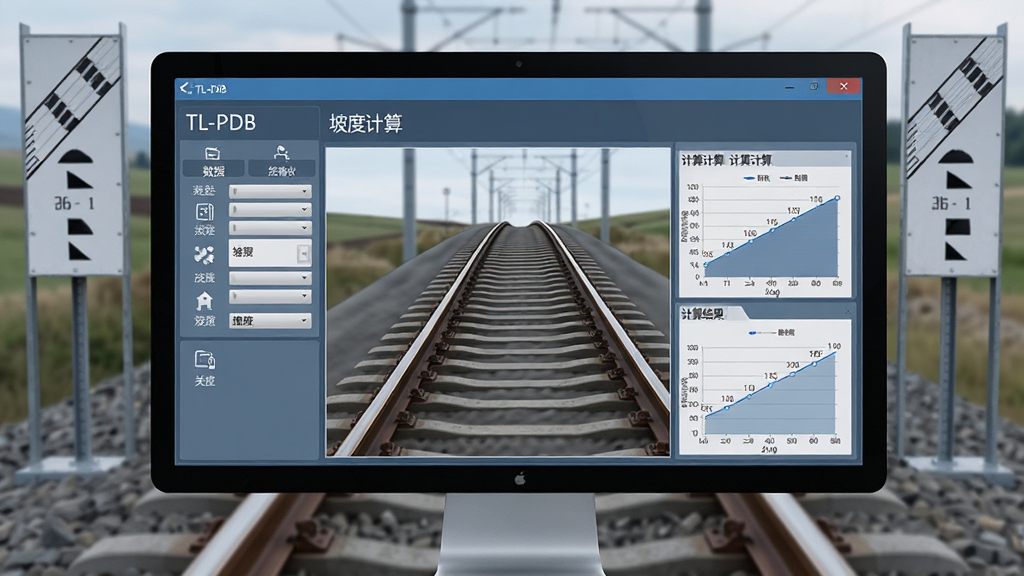Click the back arrow in the title bar
Image resolution: width=1024 pixels, height=576 pixels.
point(185,88)
